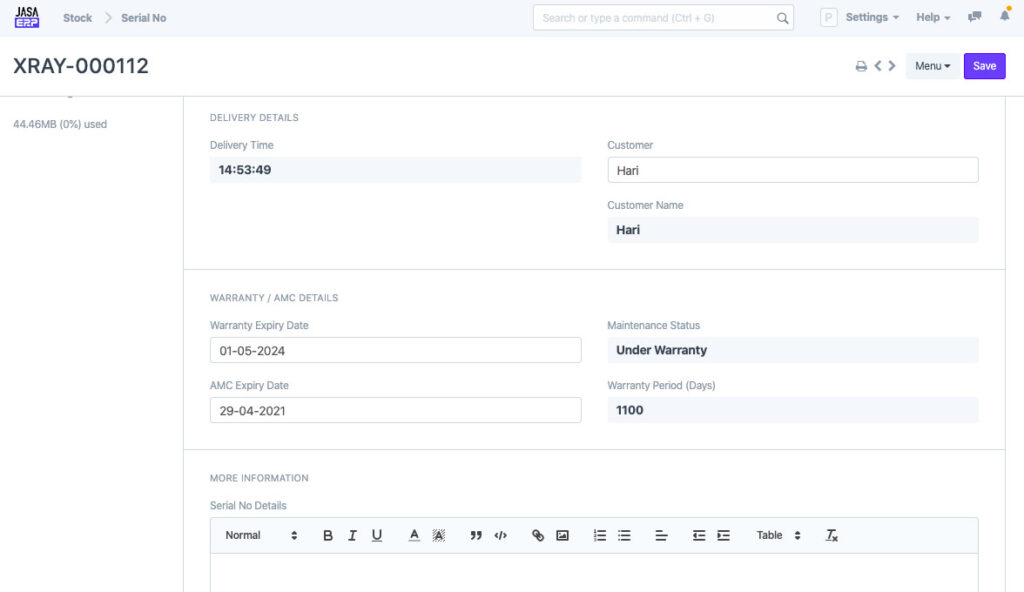
Task: Insert an image in the editor
Action: tap(562, 536)
